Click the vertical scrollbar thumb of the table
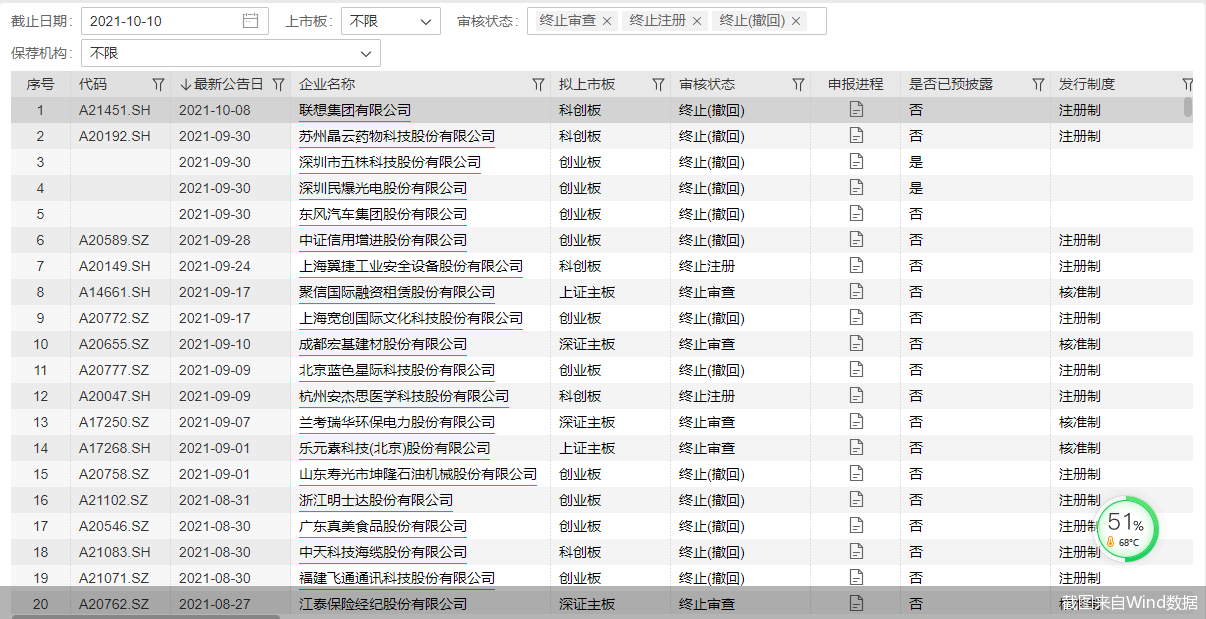This screenshot has height=619, width=1206. click(x=1188, y=108)
